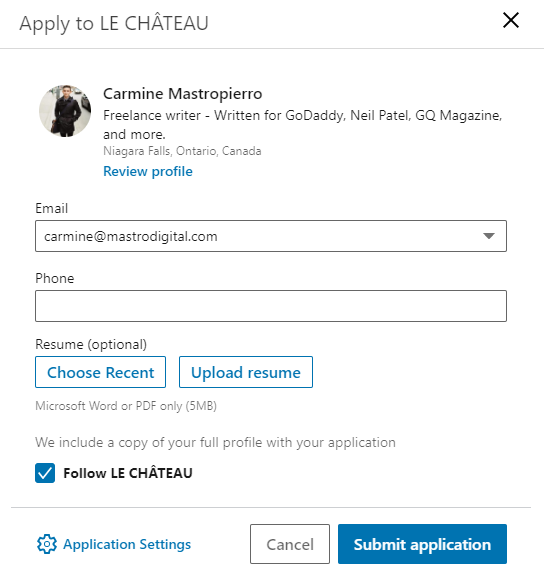Screen dimensions: 544x588
Task: Cancel the job application
Action: (290, 544)
